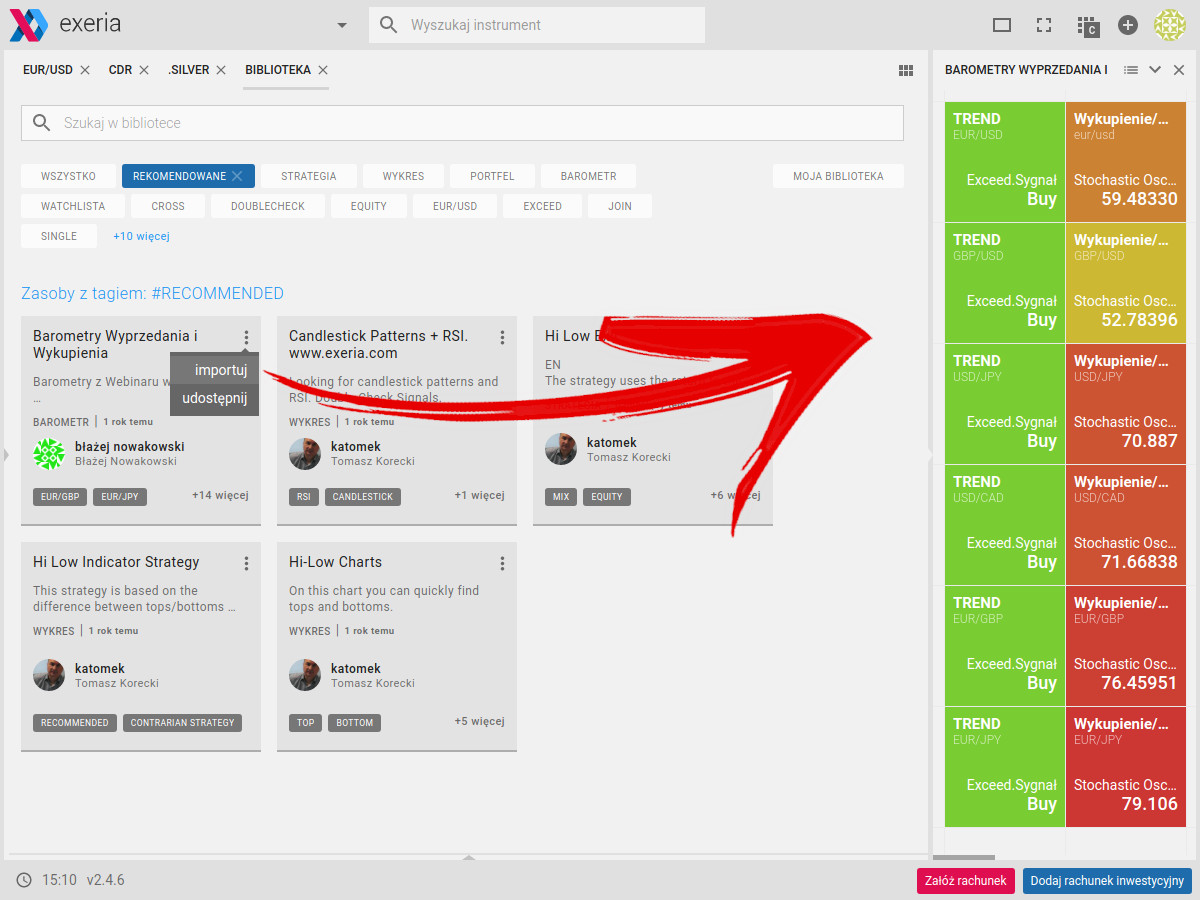Open three-dot menu on Barometry Wyprzedania card
This screenshot has width=1200, height=900.
246,338
